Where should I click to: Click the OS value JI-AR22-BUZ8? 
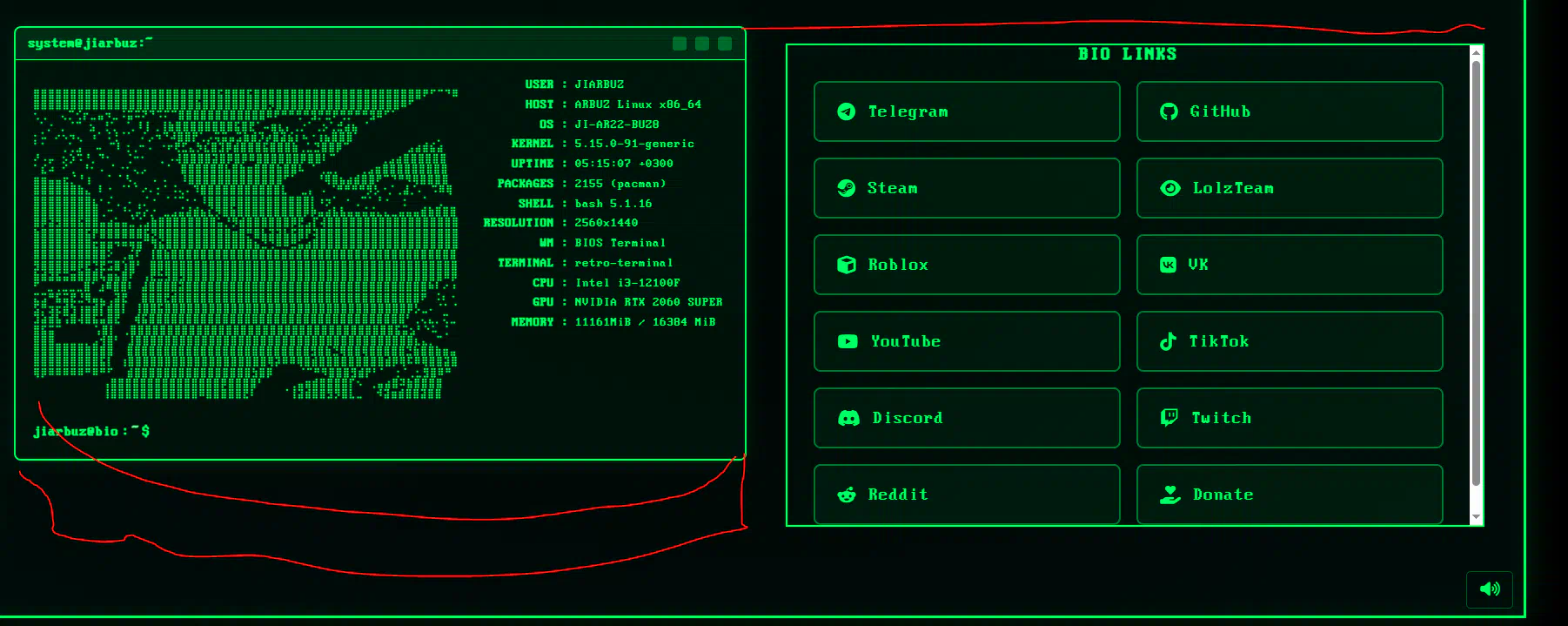tap(617, 125)
